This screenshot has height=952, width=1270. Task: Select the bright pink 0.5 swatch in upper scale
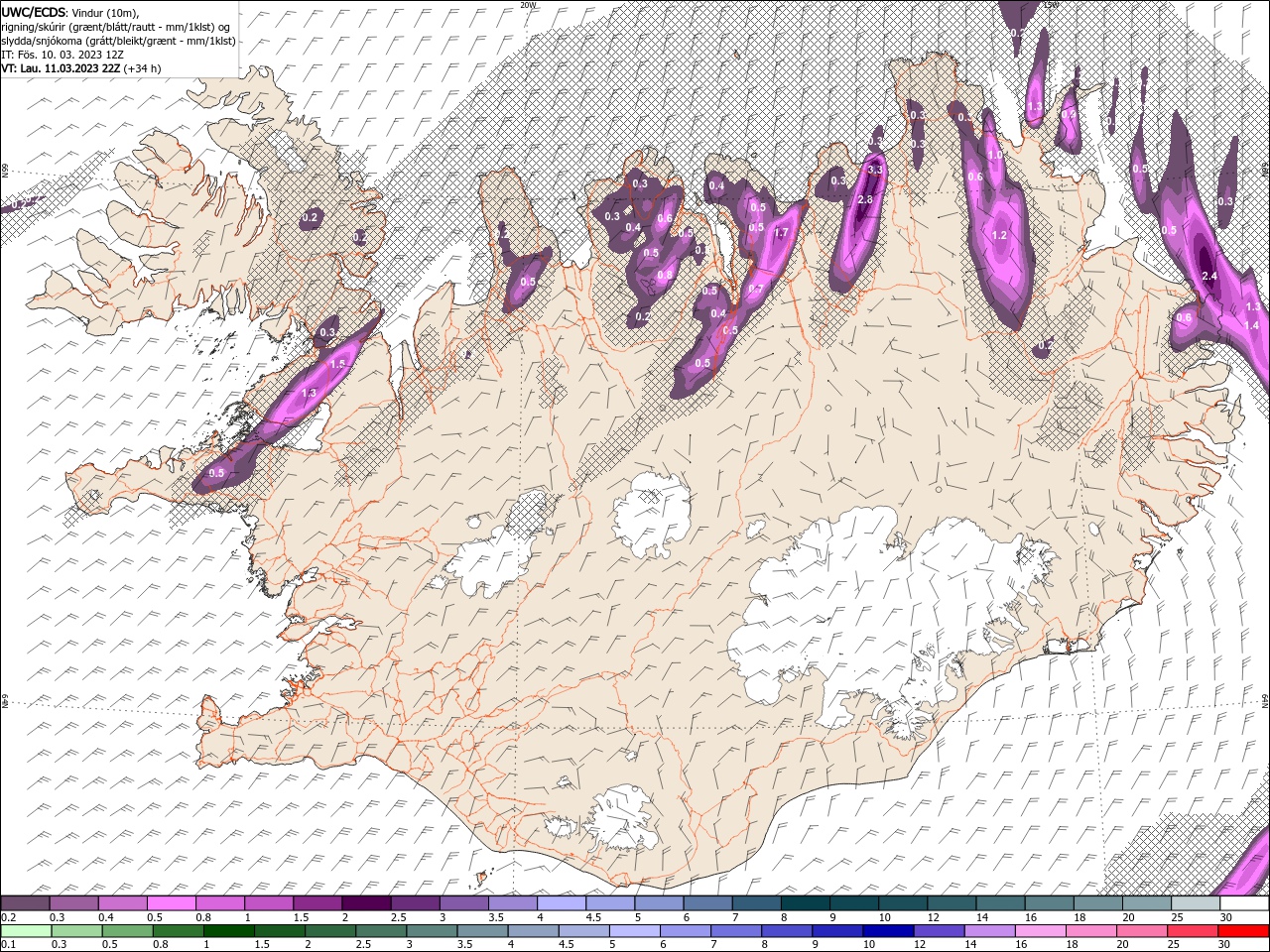point(171,903)
